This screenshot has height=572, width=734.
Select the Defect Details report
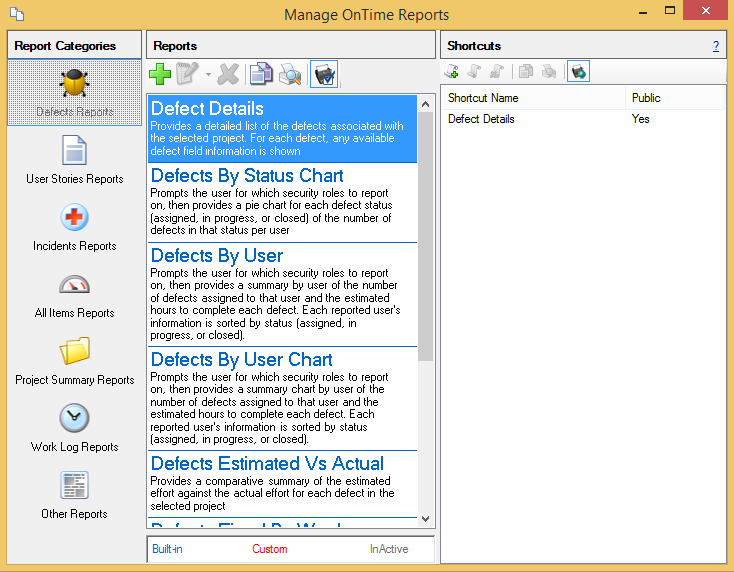click(282, 129)
